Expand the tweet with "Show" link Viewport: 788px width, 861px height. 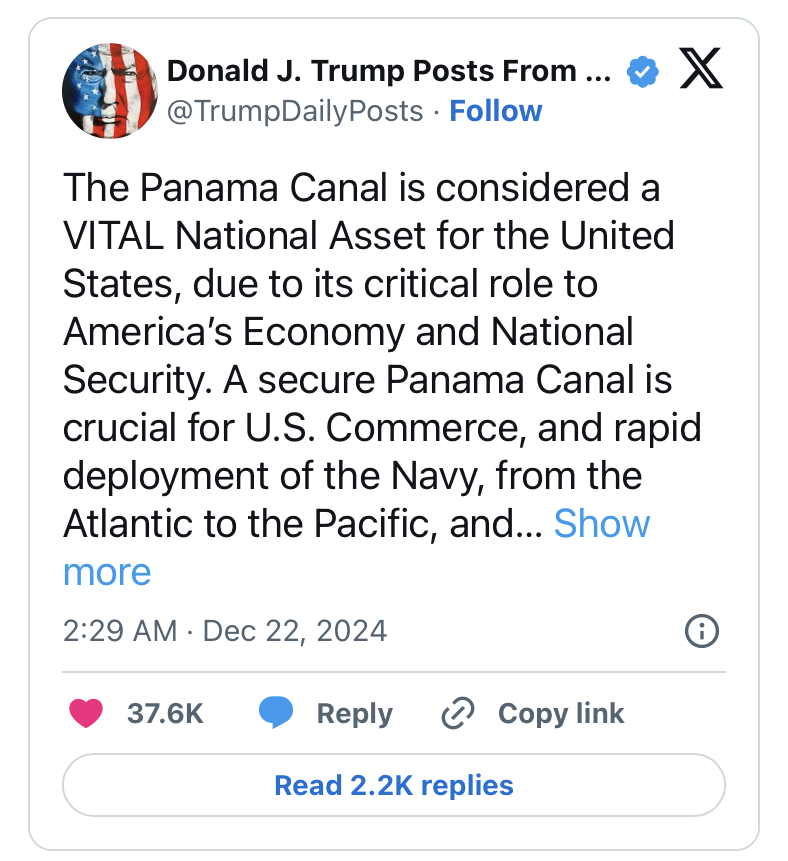tap(602, 523)
